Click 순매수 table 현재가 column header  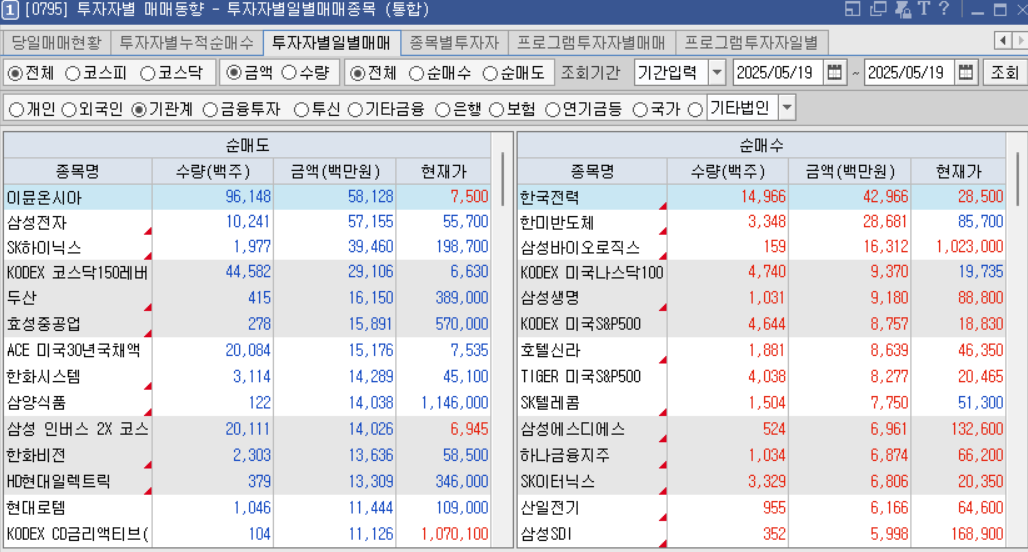click(x=958, y=172)
